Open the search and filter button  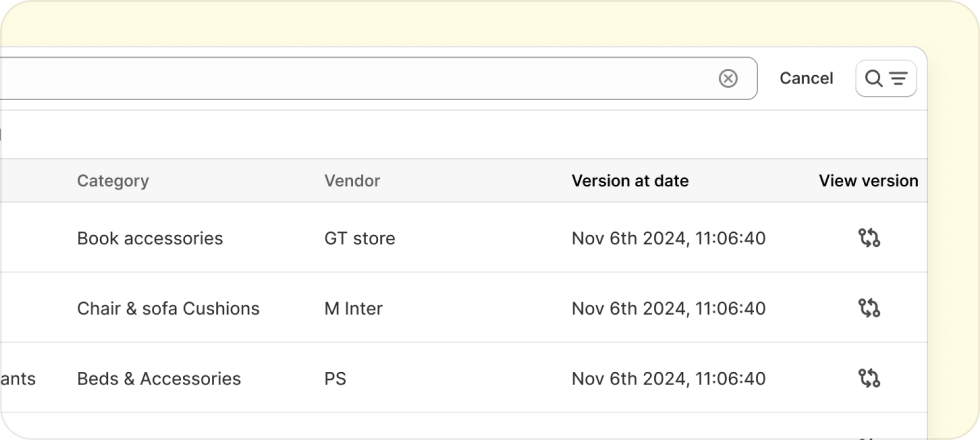coord(886,78)
